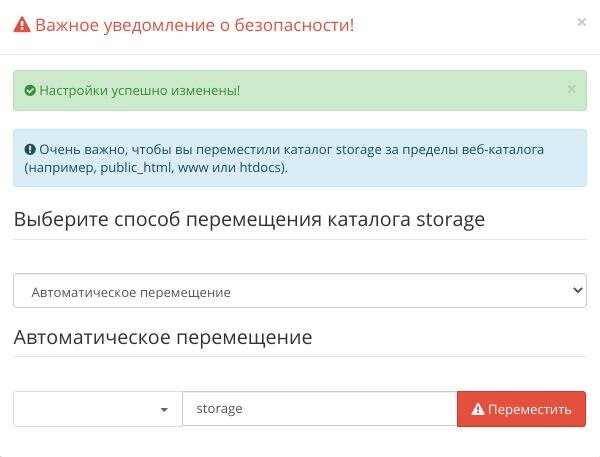Screen dimensions: 600x457
Task: Click the Выберите способ перемещения heading
Action: pos(249,220)
